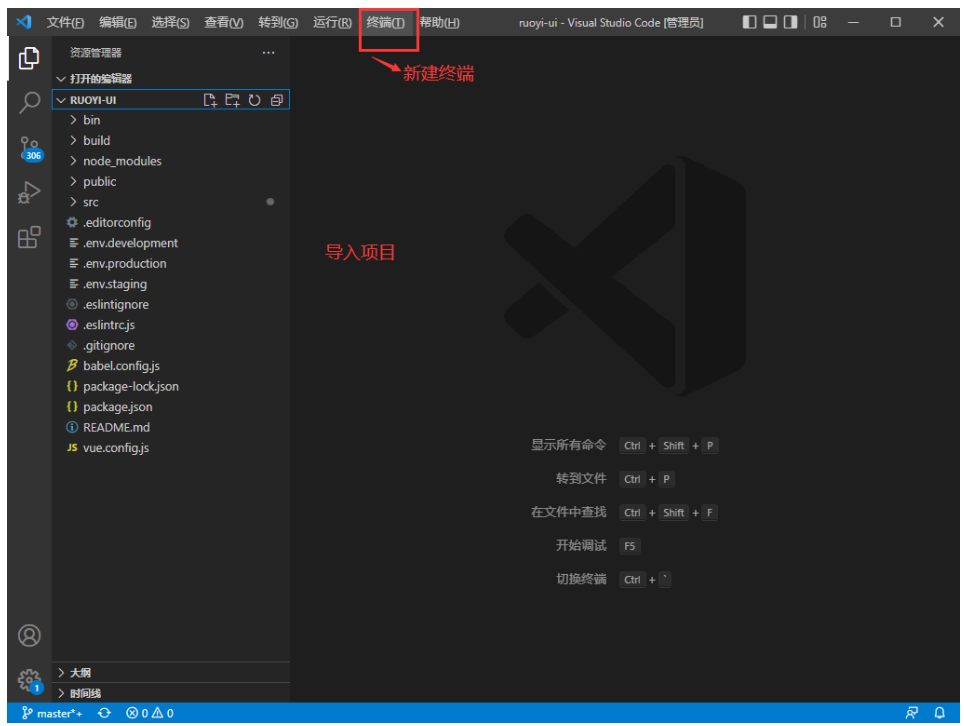Screen dimensions: 964x726
Task: Open the 查看(V) menu
Action: pos(224,23)
